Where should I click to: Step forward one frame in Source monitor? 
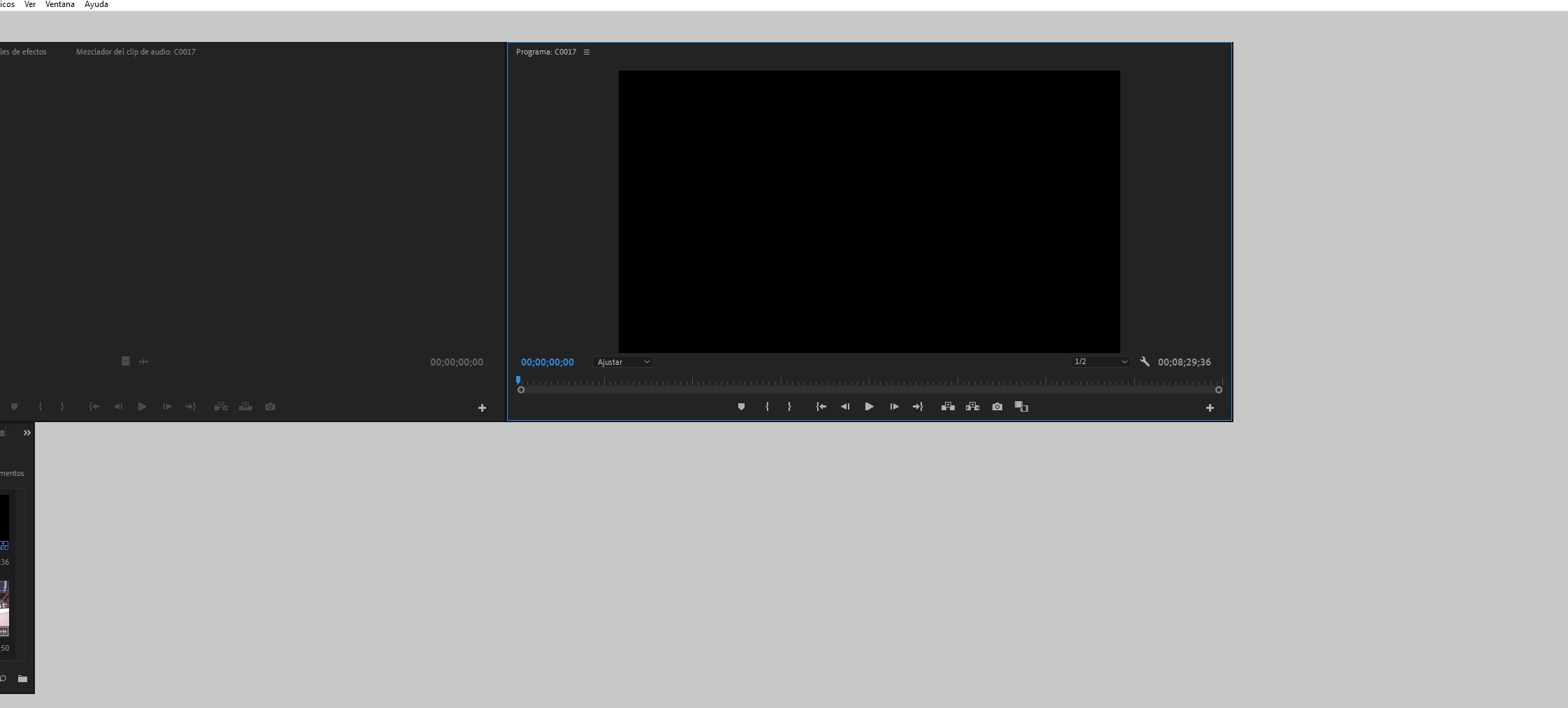pos(167,407)
